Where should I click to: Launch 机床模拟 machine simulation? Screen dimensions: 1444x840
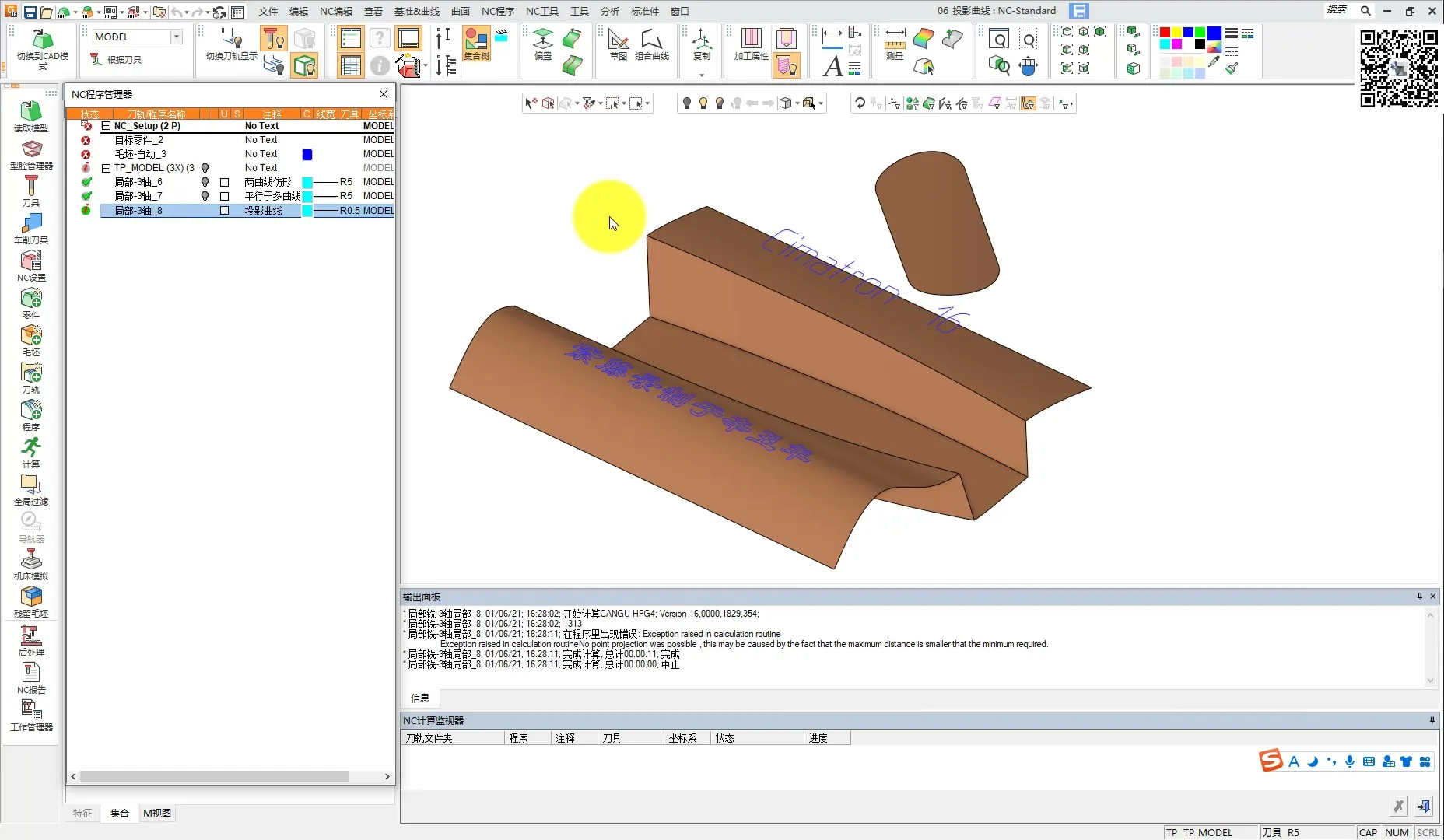[31, 563]
